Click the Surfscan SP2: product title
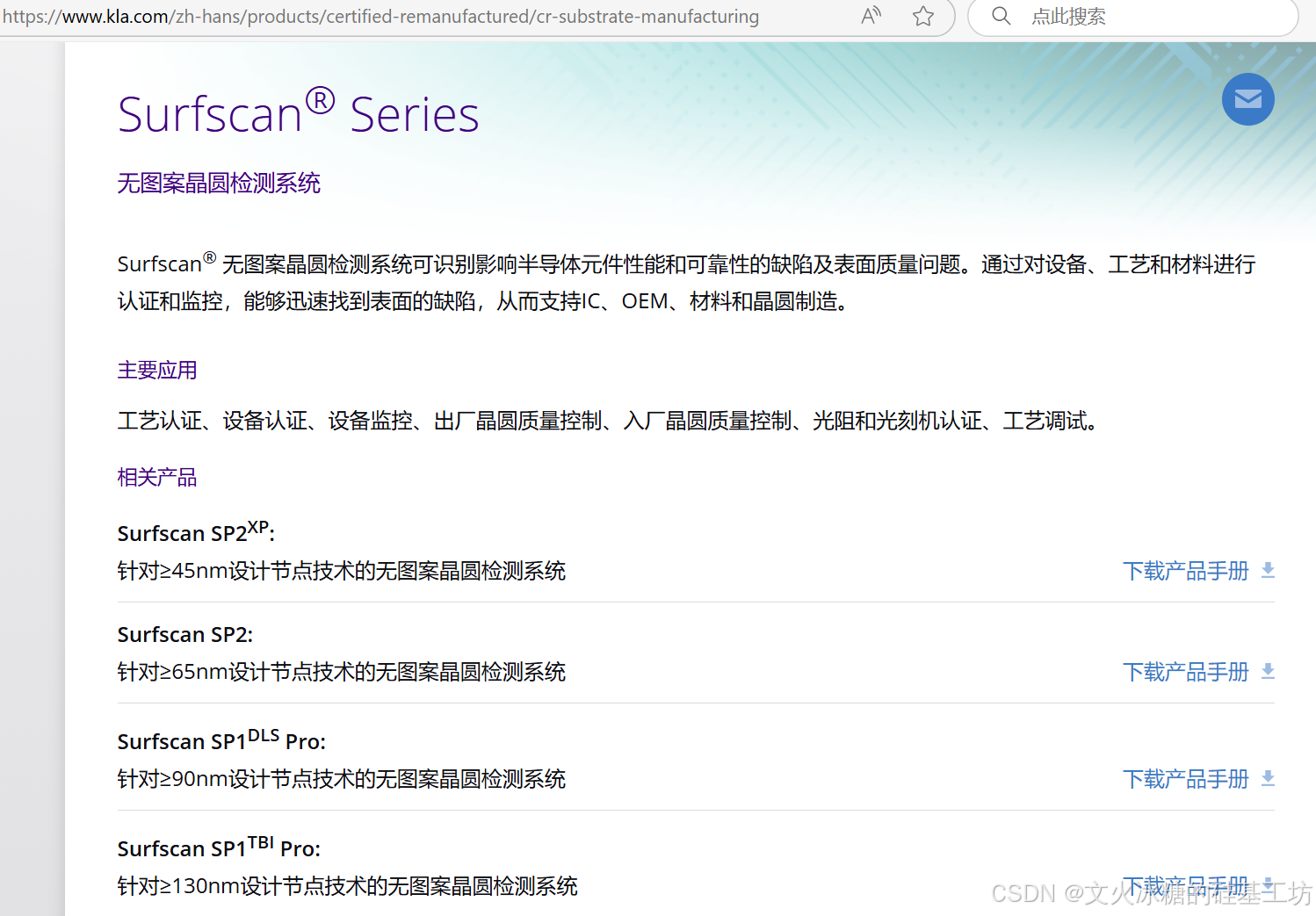 pos(185,634)
